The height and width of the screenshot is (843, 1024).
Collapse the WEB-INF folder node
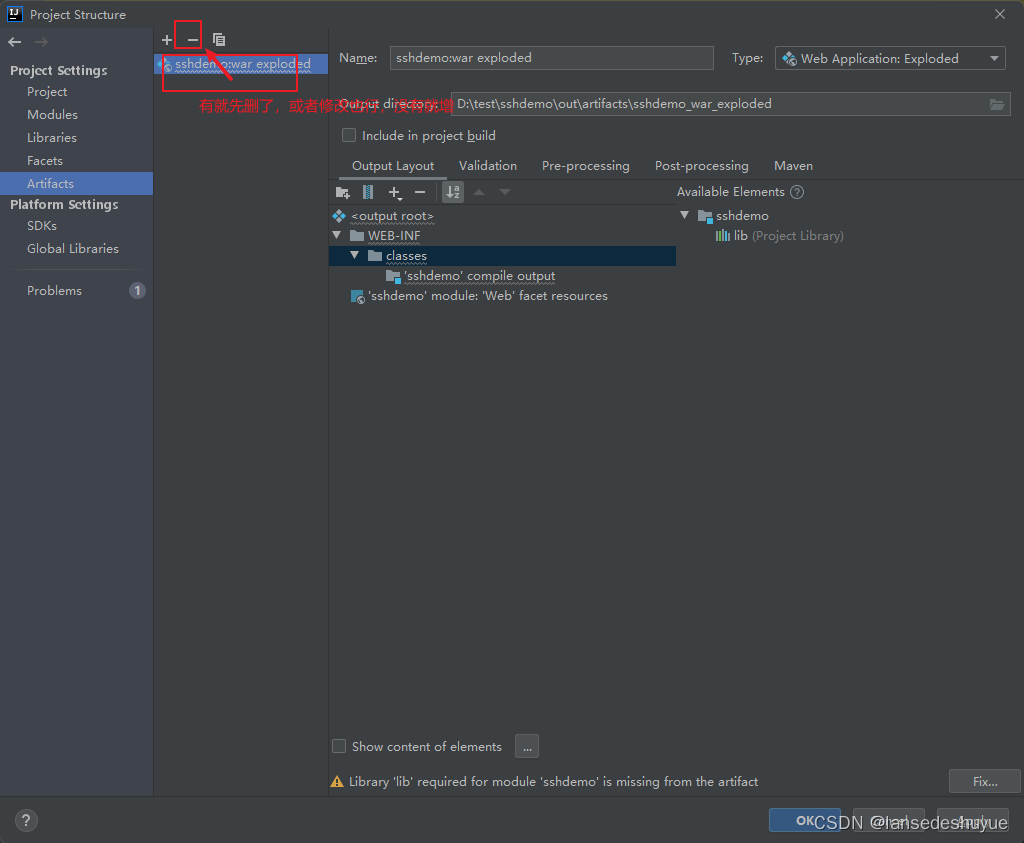click(x=337, y=235)
